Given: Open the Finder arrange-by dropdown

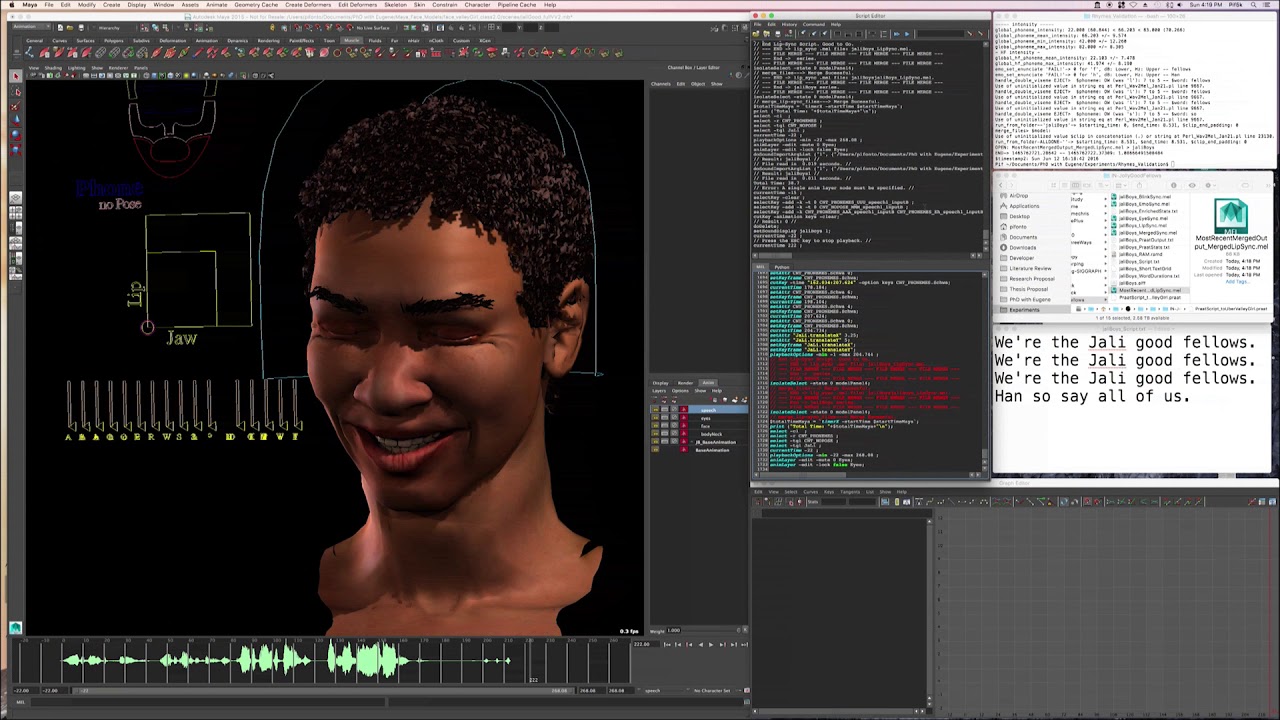Looking at the screenshot, I should click(x=1122, y=185).
